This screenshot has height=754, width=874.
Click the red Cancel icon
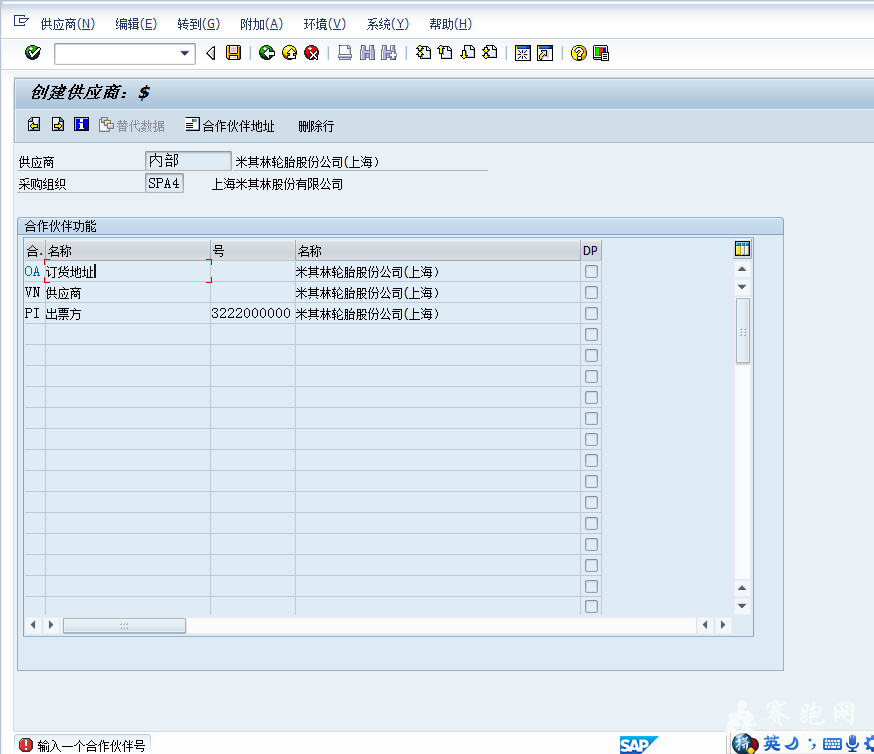point(312,53)
